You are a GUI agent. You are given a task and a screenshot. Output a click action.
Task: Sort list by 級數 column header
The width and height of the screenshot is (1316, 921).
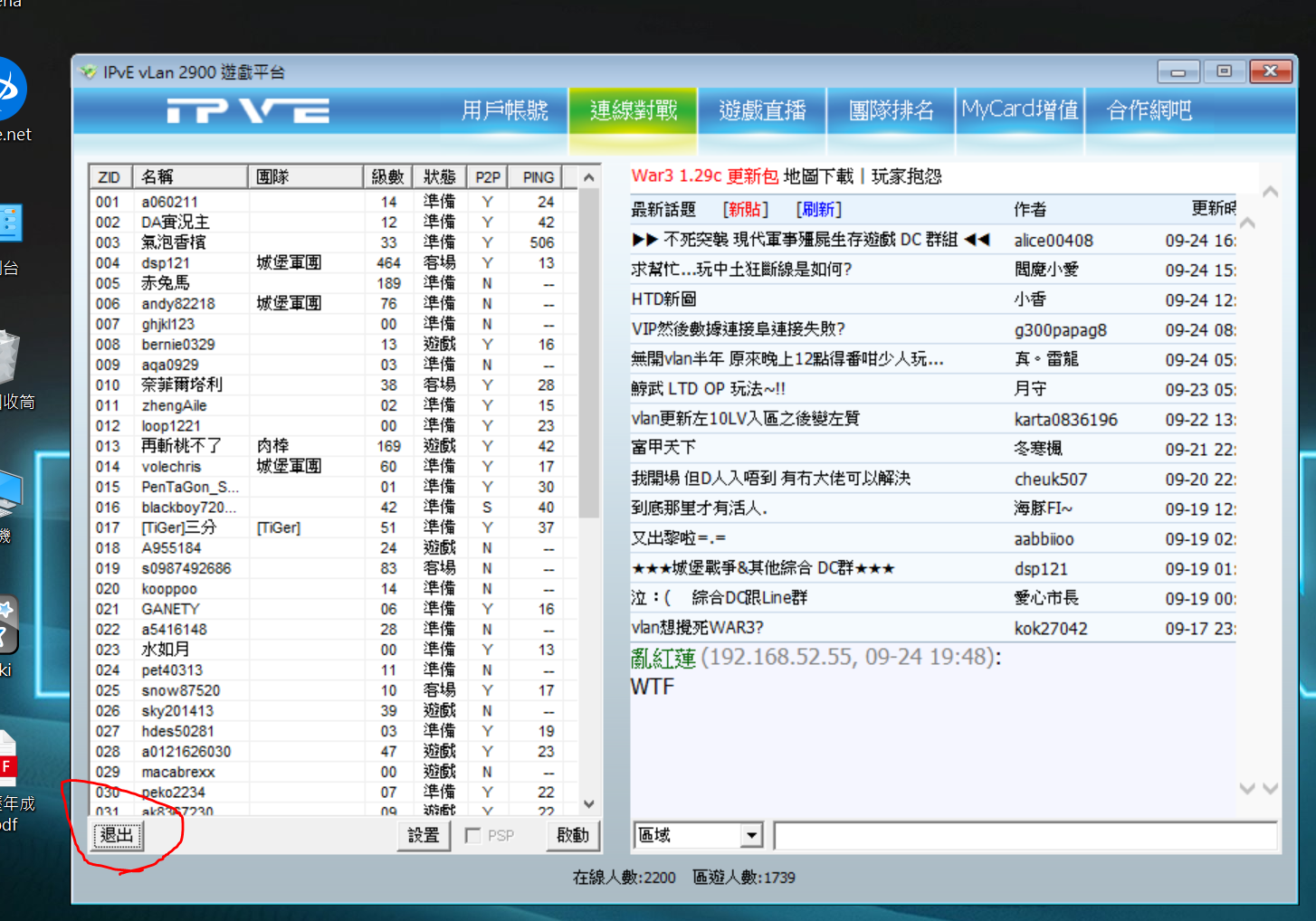tap(387, 177)
